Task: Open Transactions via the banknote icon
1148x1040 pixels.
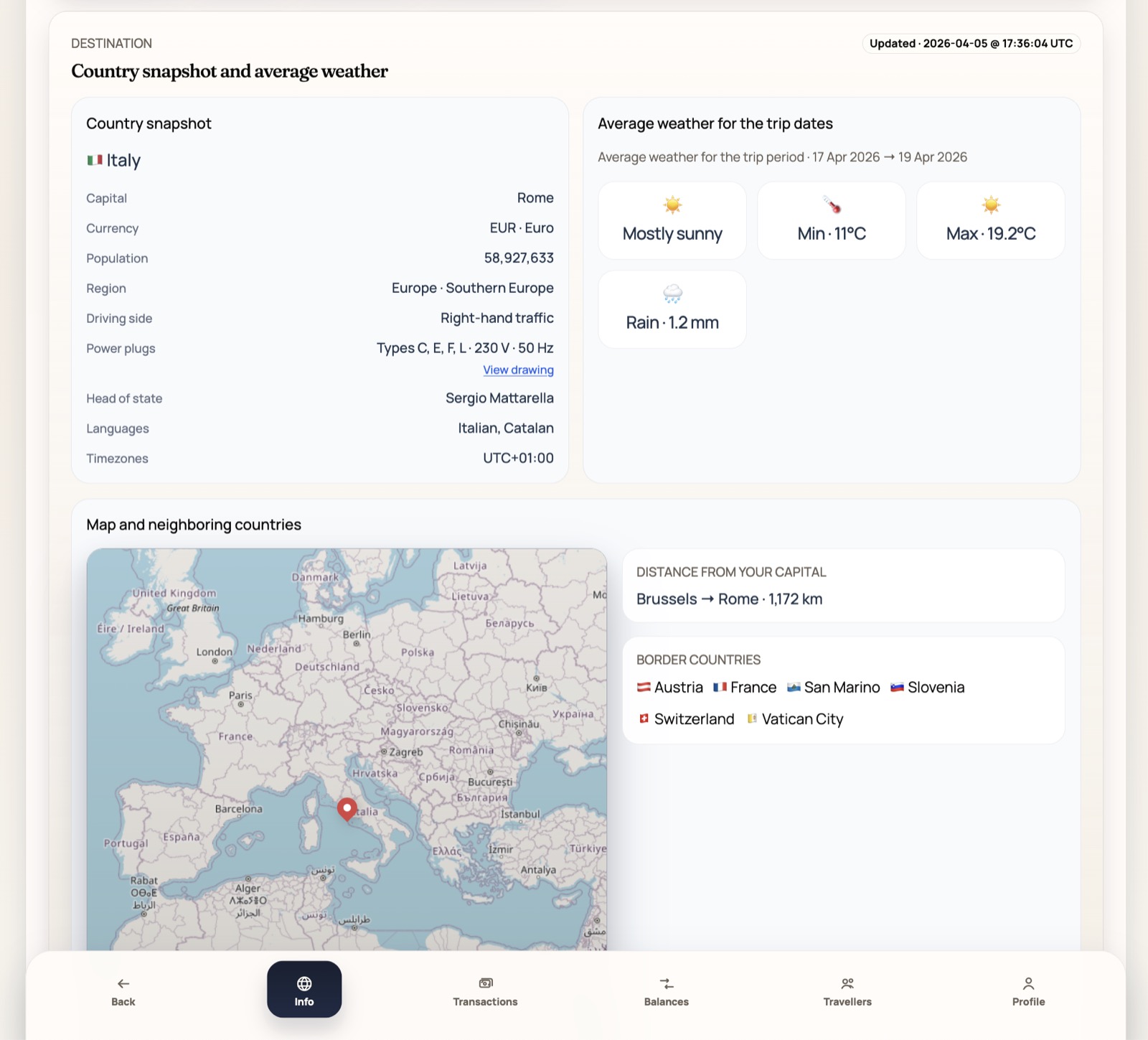Action: click(485, 983)
